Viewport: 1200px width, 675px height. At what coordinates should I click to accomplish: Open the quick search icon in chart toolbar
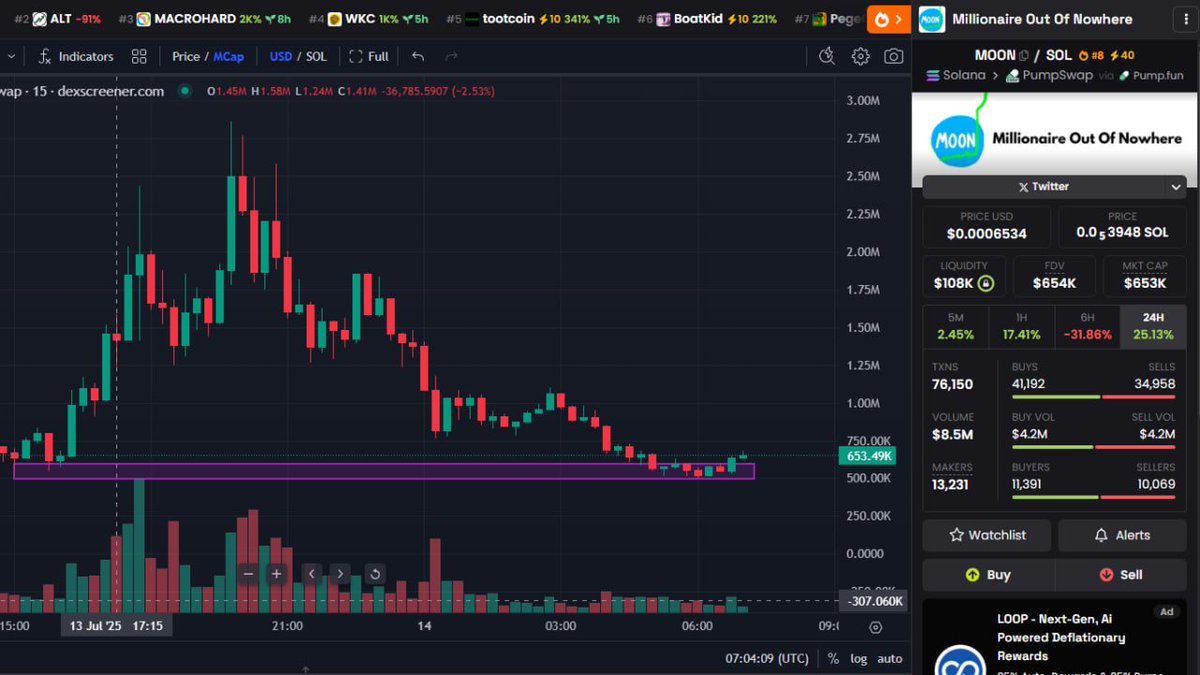pyautogui.click(x=826, y=57)
